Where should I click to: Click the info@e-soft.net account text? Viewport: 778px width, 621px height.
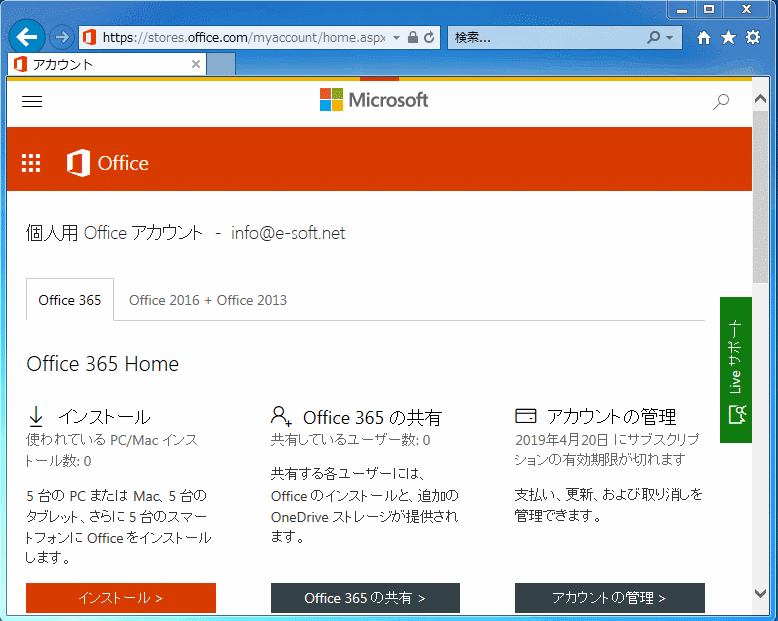coord(288,233)
